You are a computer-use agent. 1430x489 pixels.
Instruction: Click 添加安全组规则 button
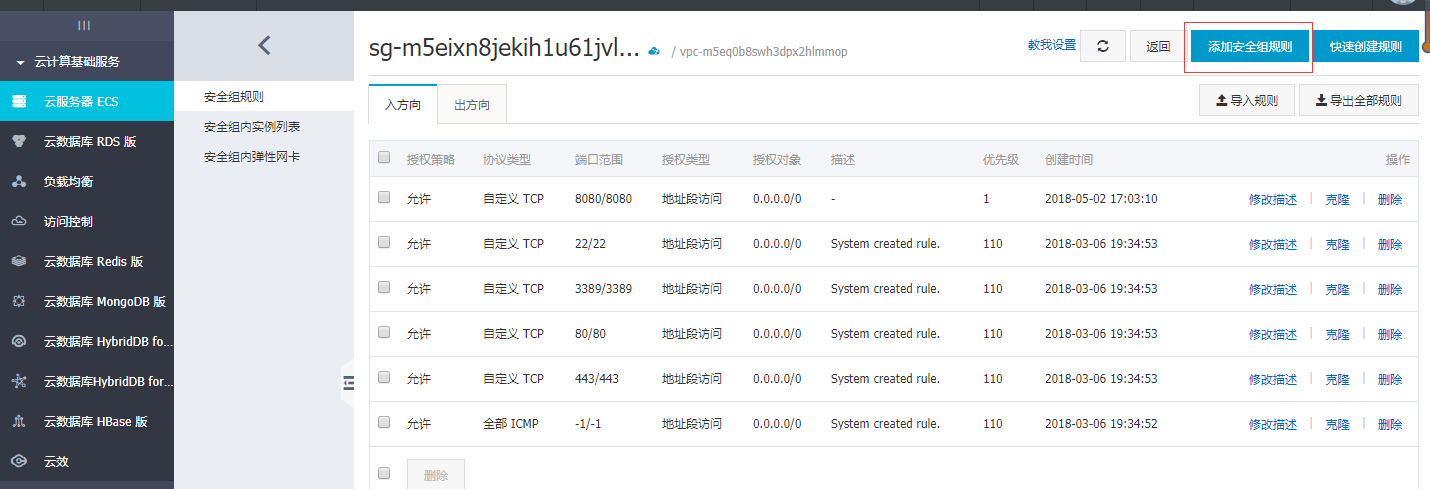(x=1250, y=47)
